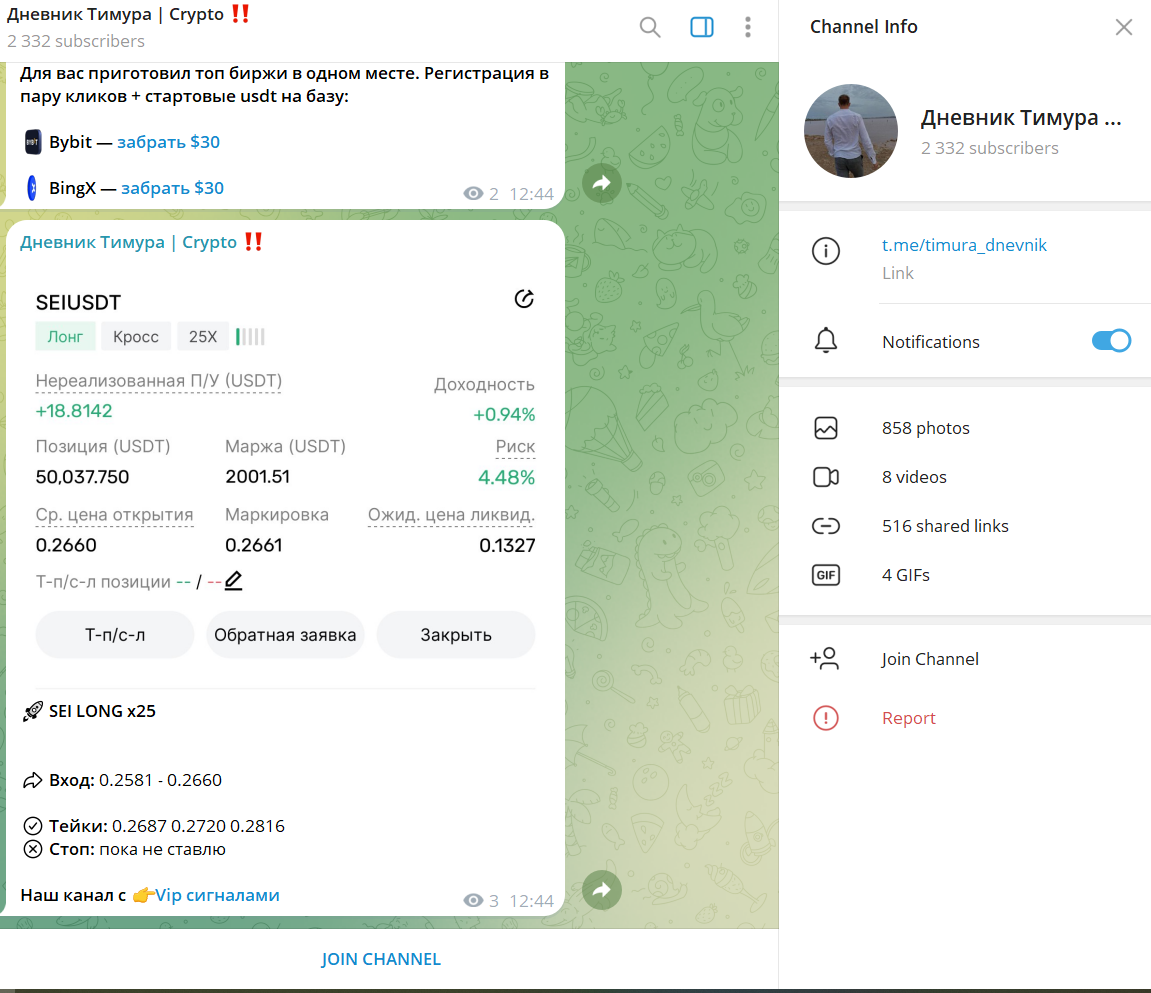Click the share arrow icon before Вход

[32, 780]
